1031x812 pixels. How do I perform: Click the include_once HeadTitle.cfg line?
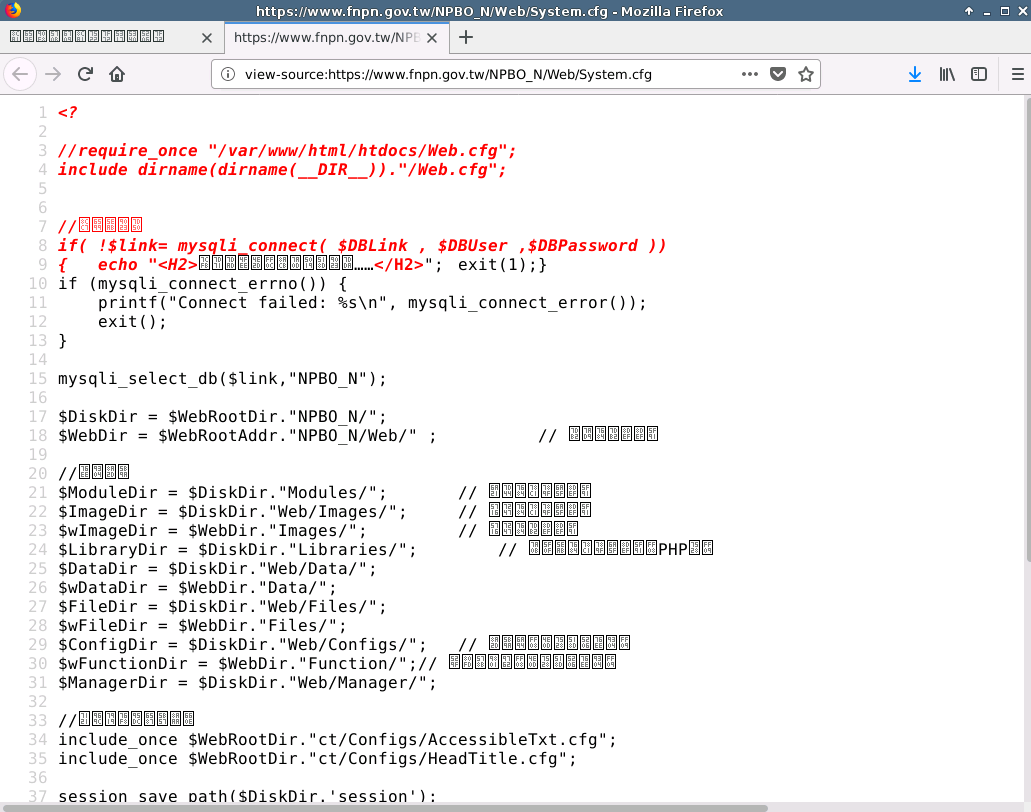(318, 759)
